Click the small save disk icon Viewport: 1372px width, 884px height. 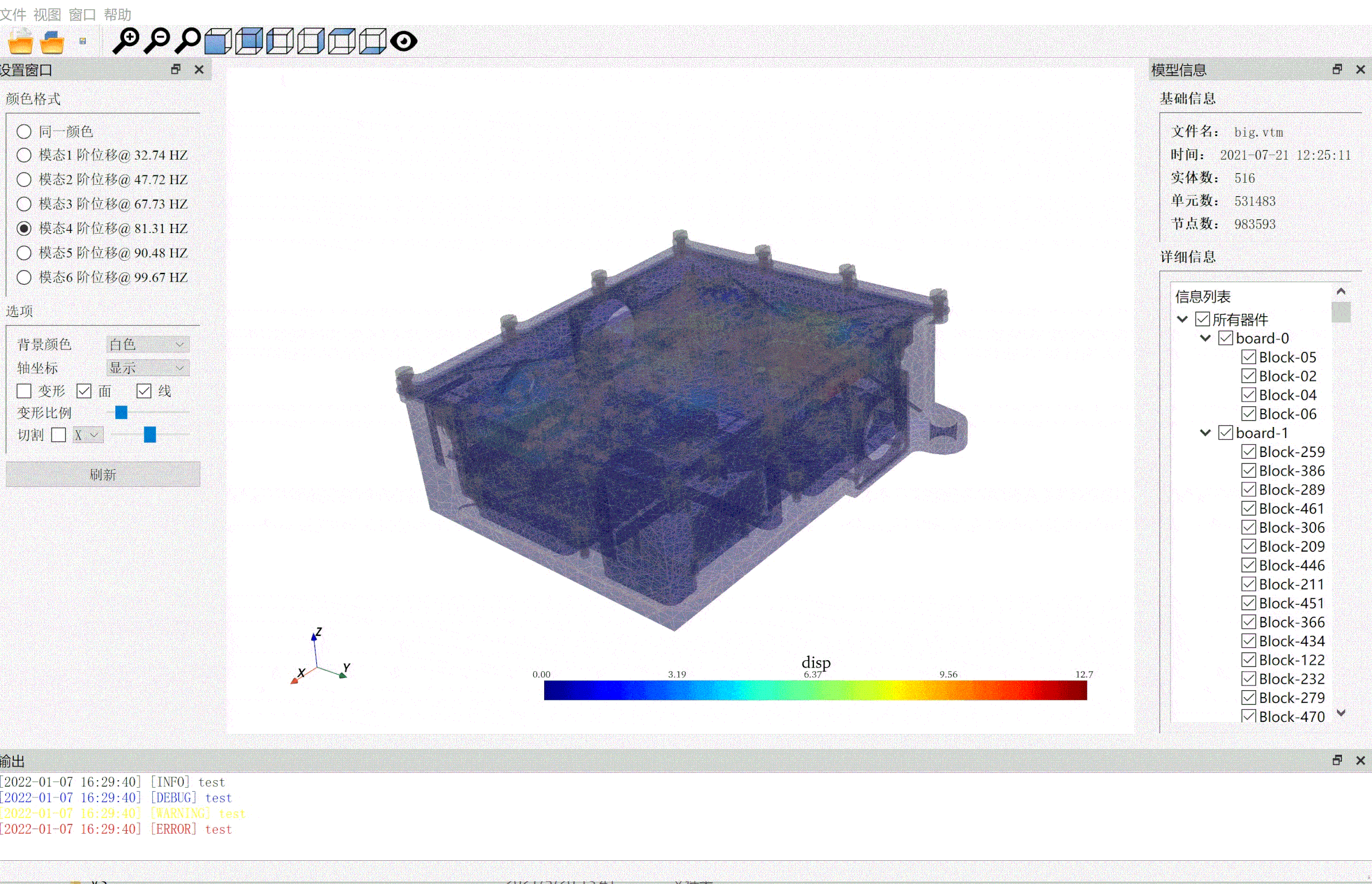pos(83,41)
